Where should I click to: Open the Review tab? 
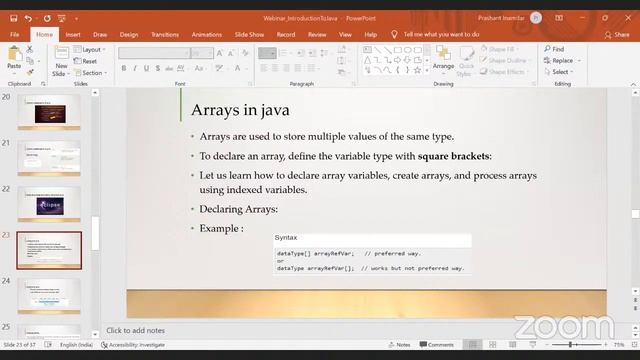point(317,35)
